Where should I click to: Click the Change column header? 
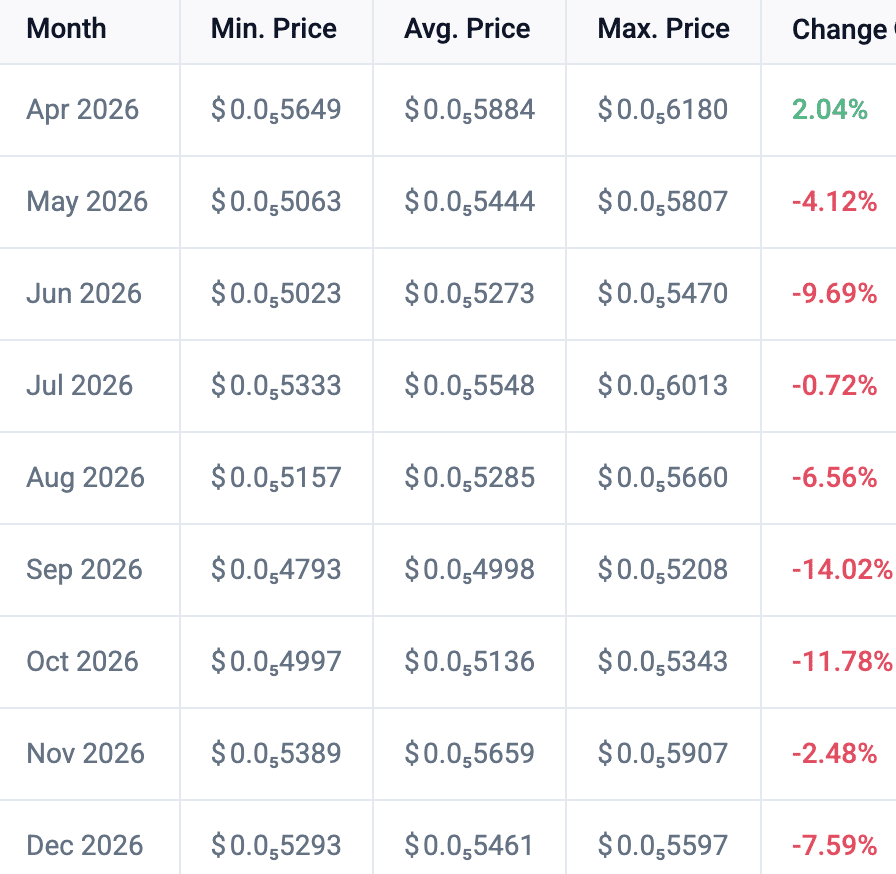coord(840,29)
